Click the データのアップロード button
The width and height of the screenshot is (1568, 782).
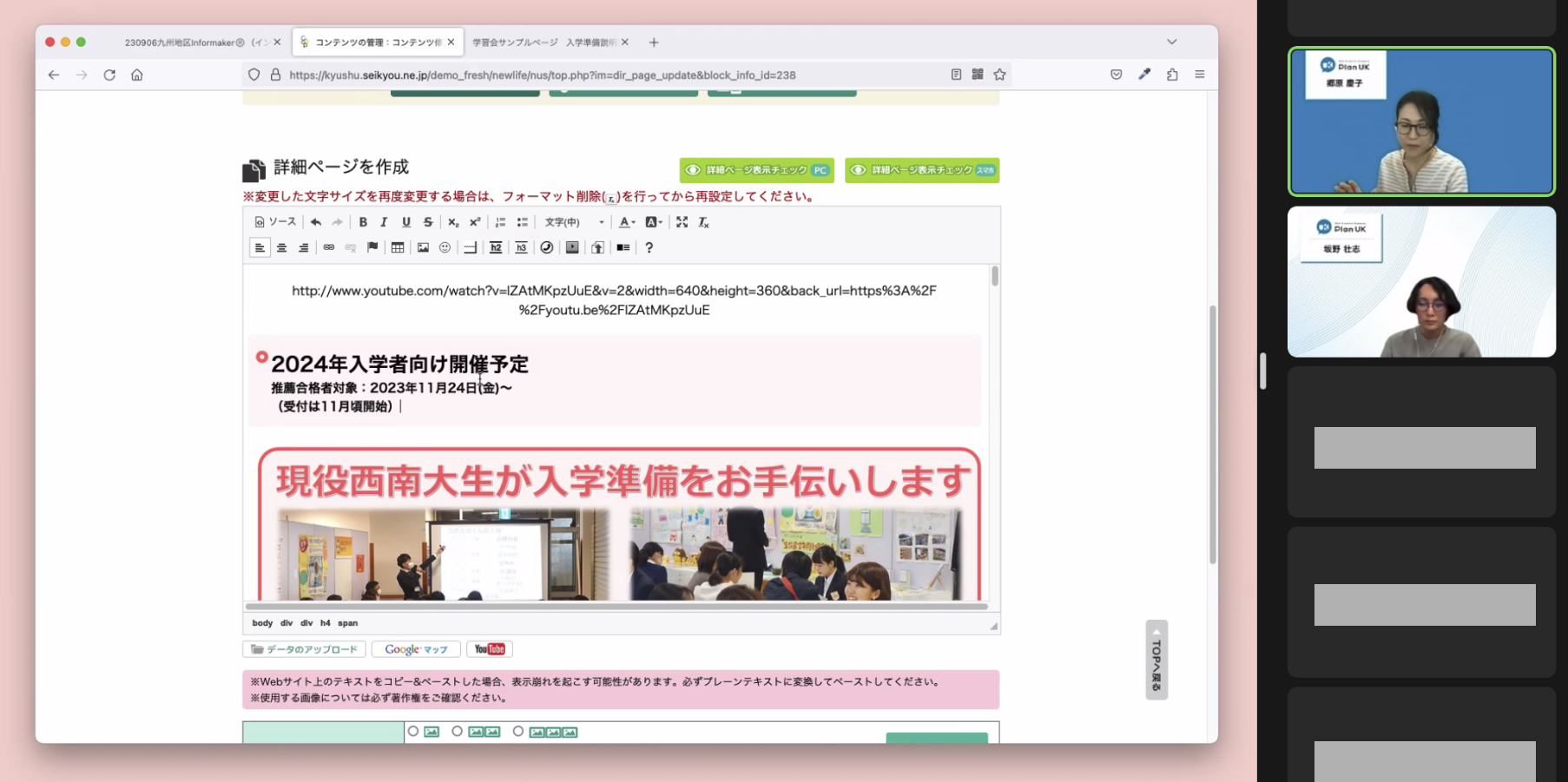point(304,649)
